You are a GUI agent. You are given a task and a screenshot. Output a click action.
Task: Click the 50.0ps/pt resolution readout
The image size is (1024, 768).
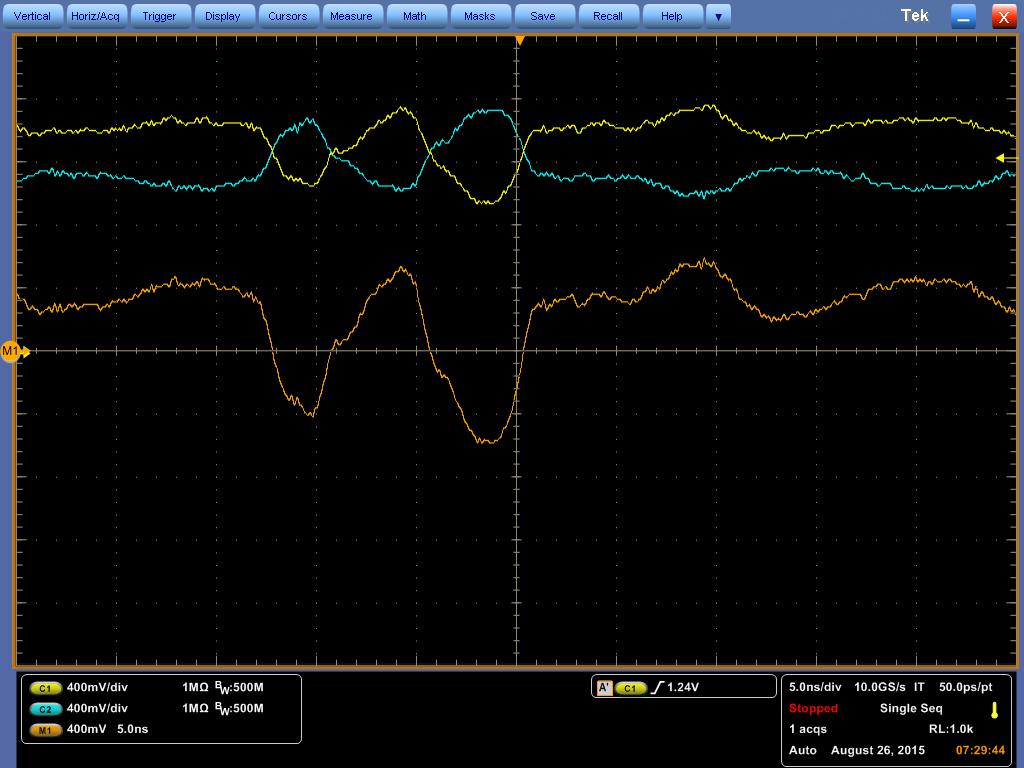tap(966, 687)
